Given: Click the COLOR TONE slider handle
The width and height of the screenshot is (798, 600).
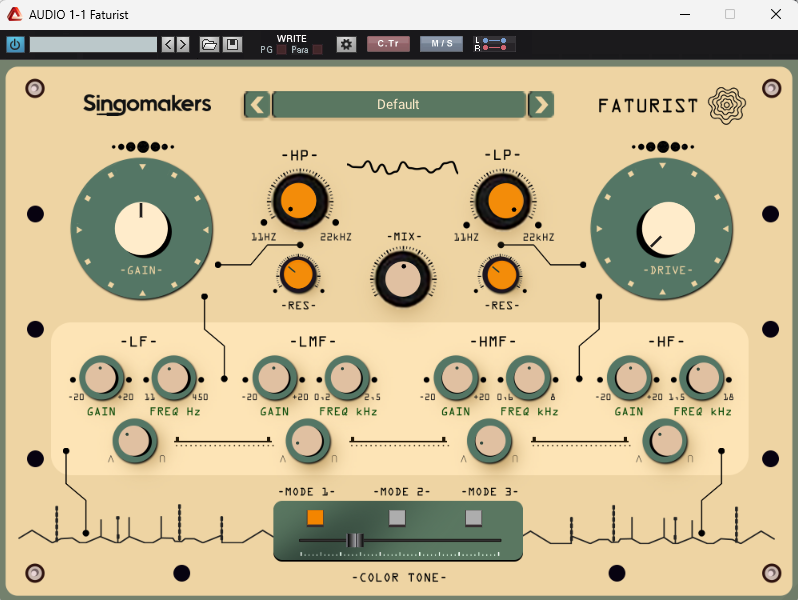Looking at the screenshot, I should tap(355, 540).
